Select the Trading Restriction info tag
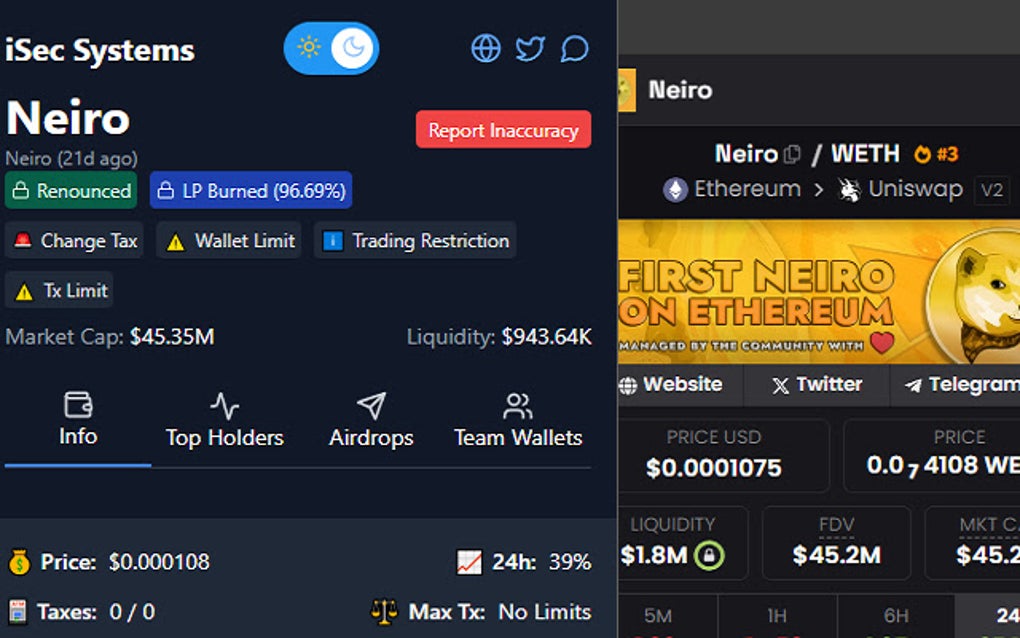 [x=415, y=241]
